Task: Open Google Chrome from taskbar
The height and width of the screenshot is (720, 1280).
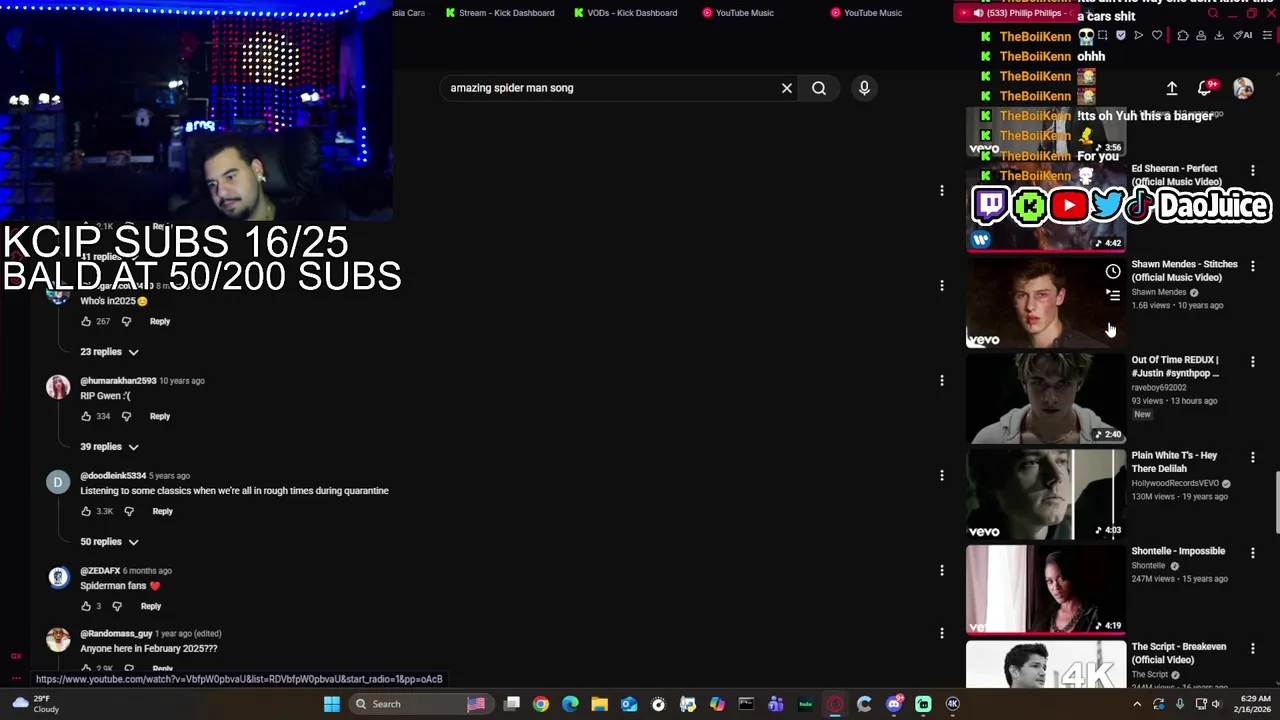Action: pyautogui.click(x=541, y=704)
